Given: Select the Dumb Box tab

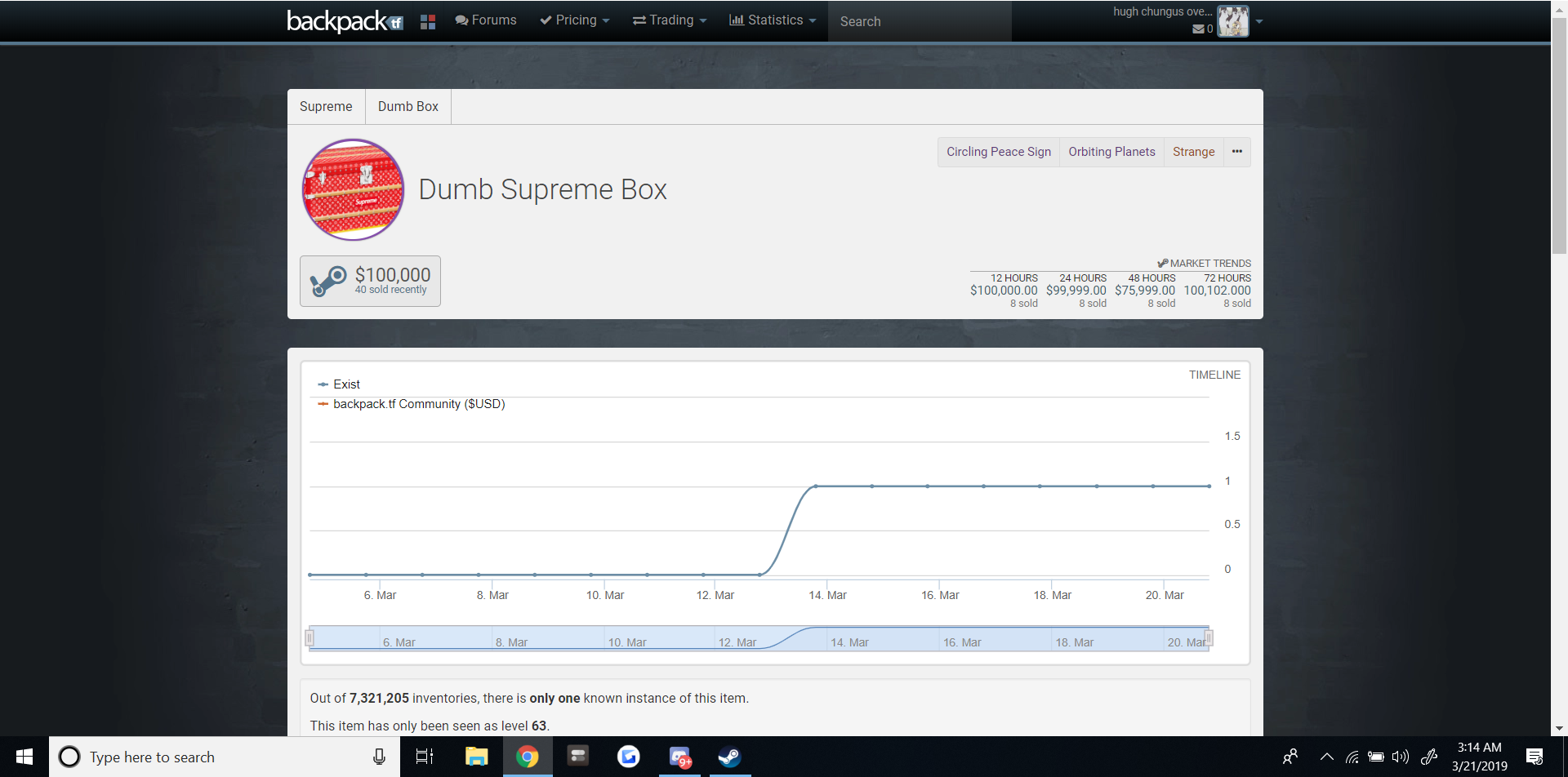Looking at the screenshot, I should [408, 107].
